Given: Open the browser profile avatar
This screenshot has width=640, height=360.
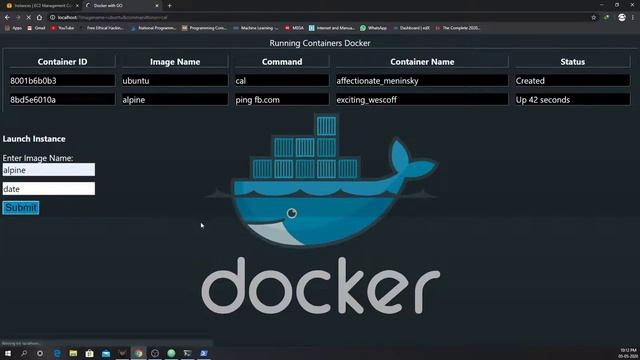Looking at the screenshot, I should 622,18.
